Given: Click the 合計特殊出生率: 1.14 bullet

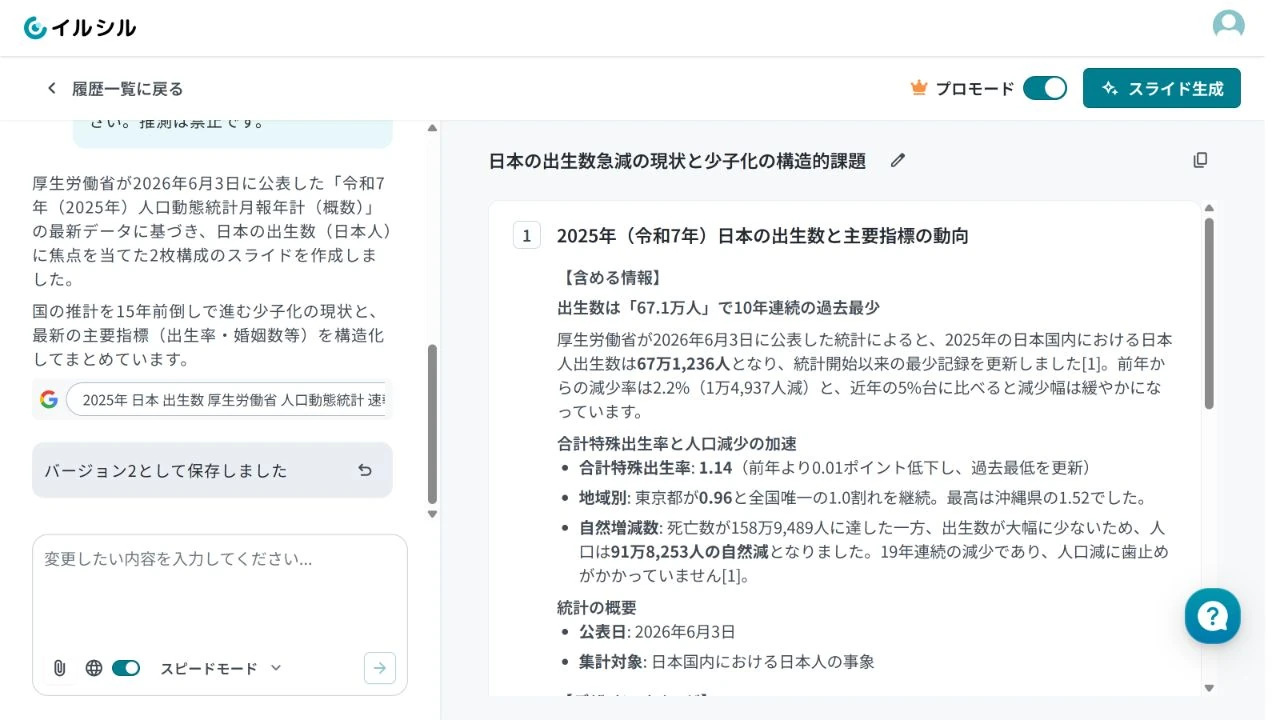Looking at the screenshot, I should 835,468.
